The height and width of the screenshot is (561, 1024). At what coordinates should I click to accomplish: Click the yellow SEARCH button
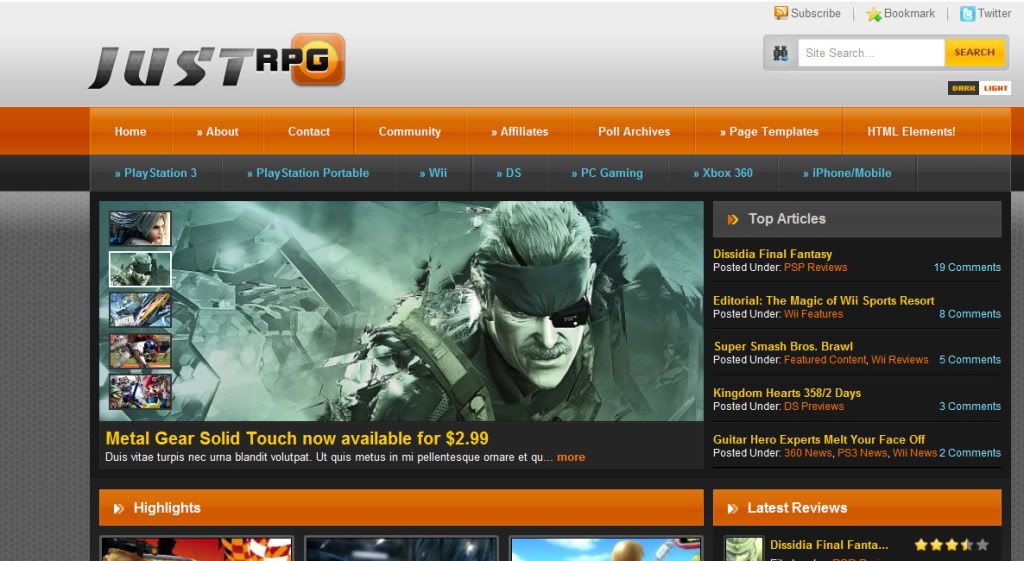pyautogui.click(x=974, y=52)
